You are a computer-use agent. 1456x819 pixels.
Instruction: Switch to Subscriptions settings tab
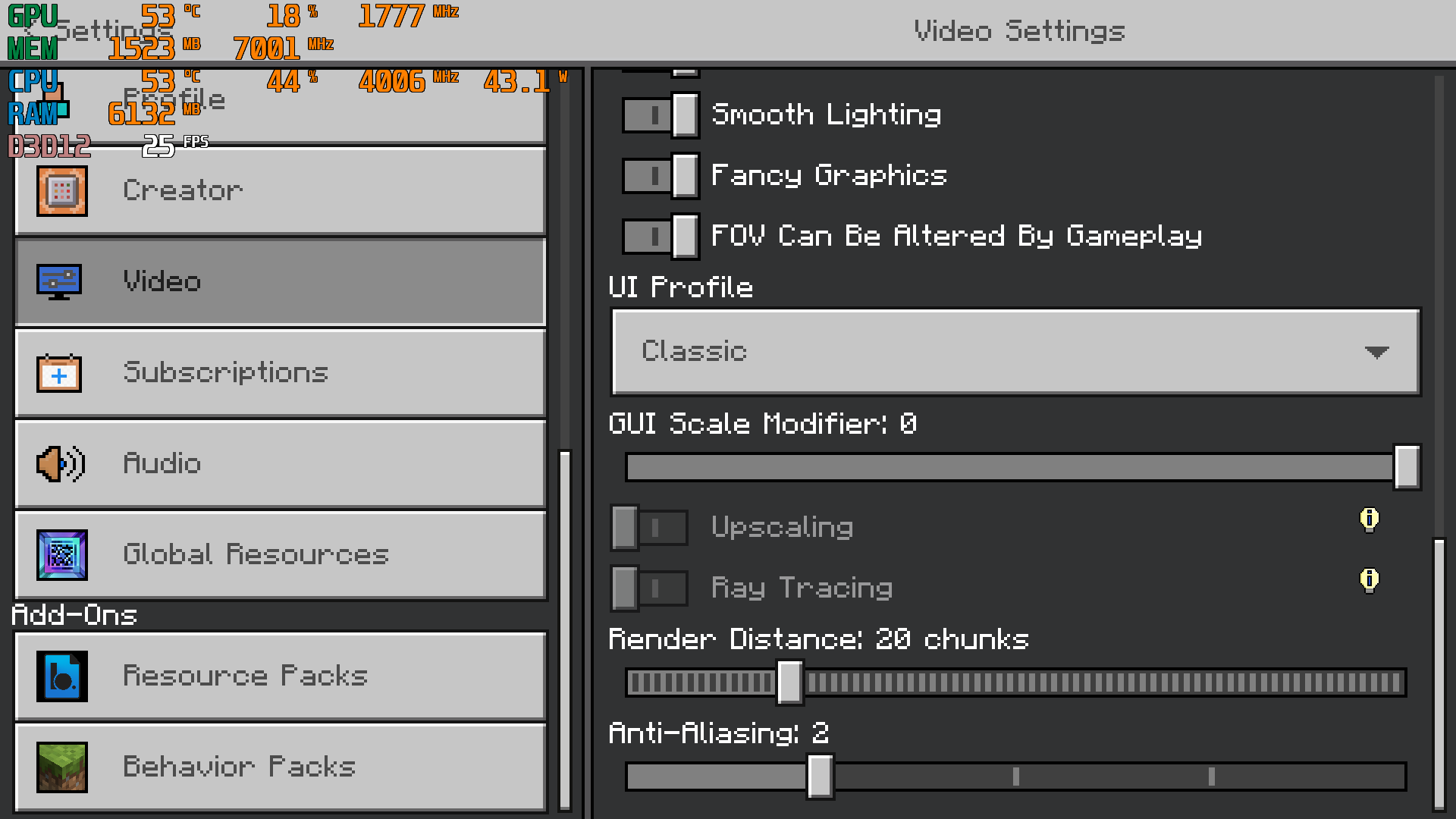click(281, 373)
